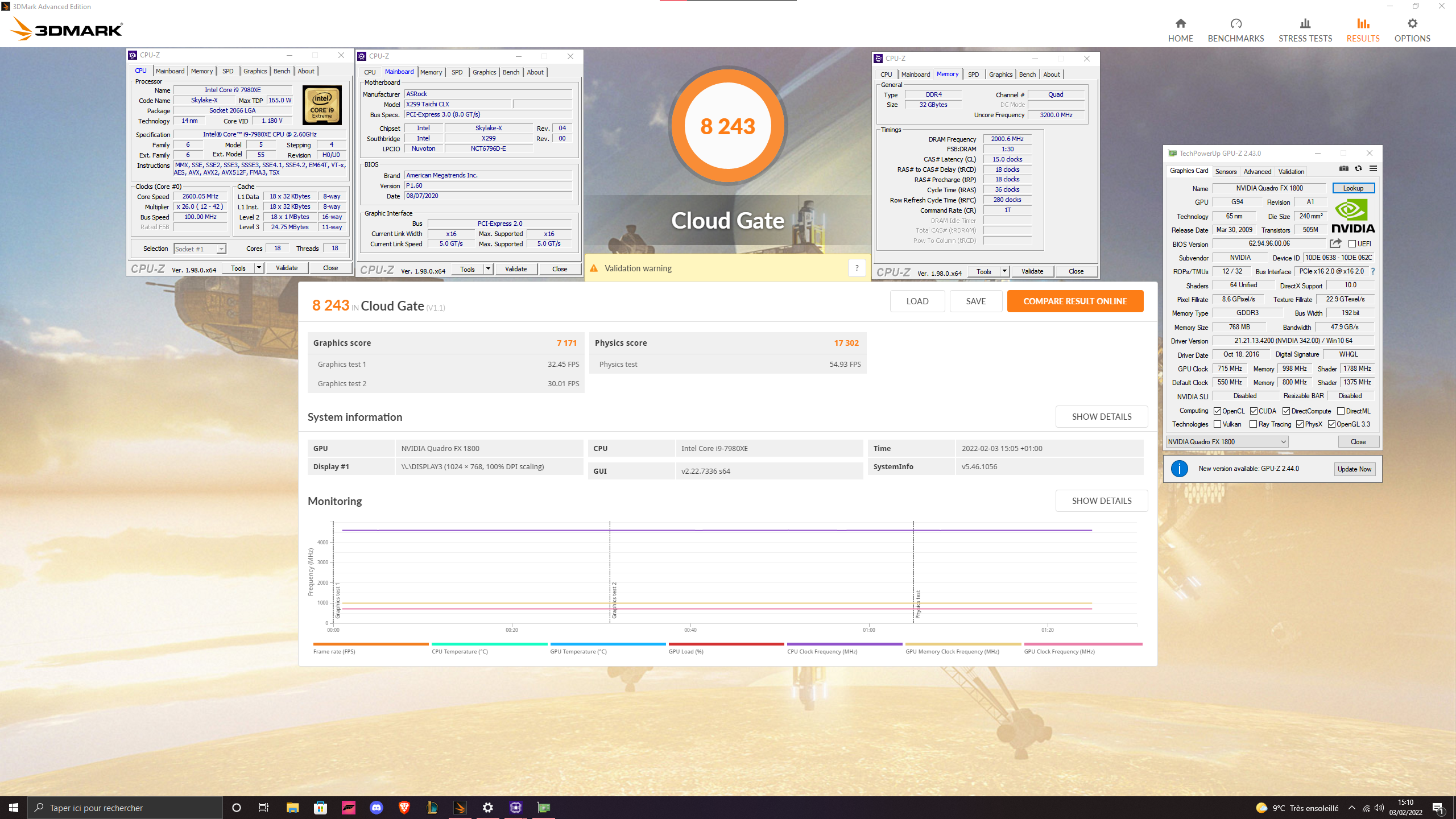The height and width of the screenshot is (819, 1456).
Task: Switch to Advanced tab in GPU-Z
Action: click(1257, 172)
